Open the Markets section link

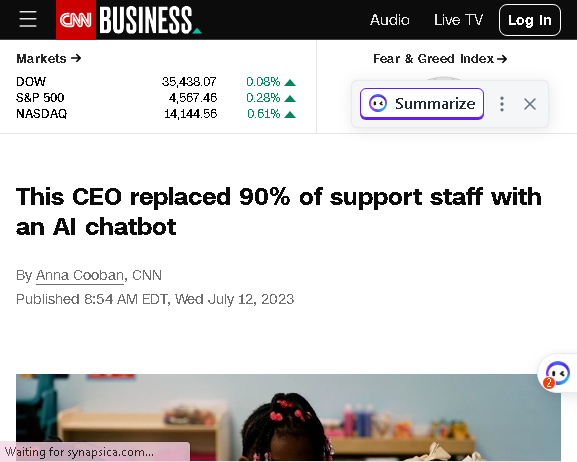pos(49,59)
